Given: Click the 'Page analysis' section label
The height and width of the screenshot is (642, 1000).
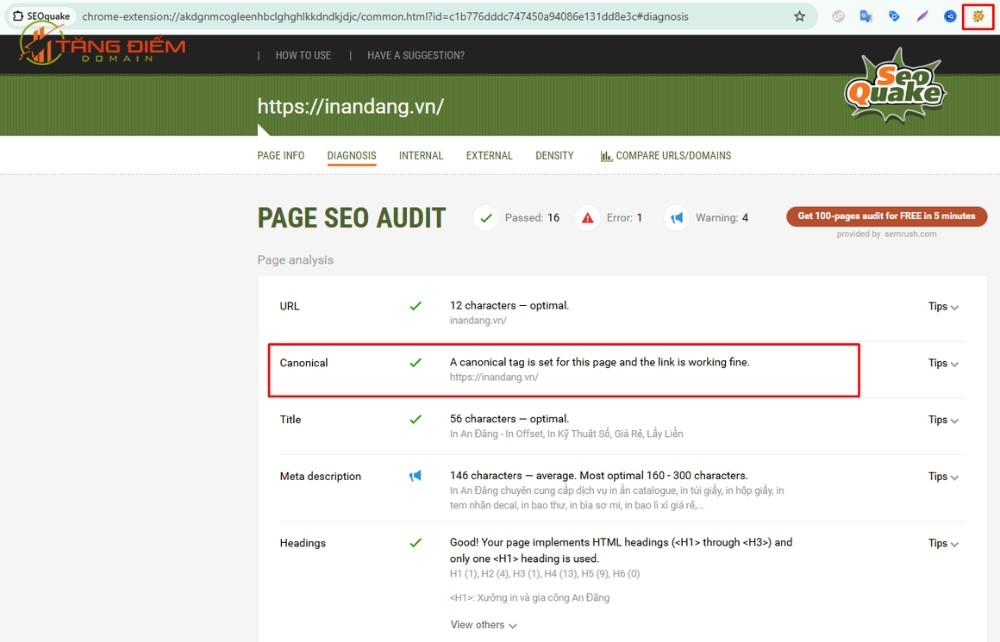Looking at the screenshot, I should point(295,259).
